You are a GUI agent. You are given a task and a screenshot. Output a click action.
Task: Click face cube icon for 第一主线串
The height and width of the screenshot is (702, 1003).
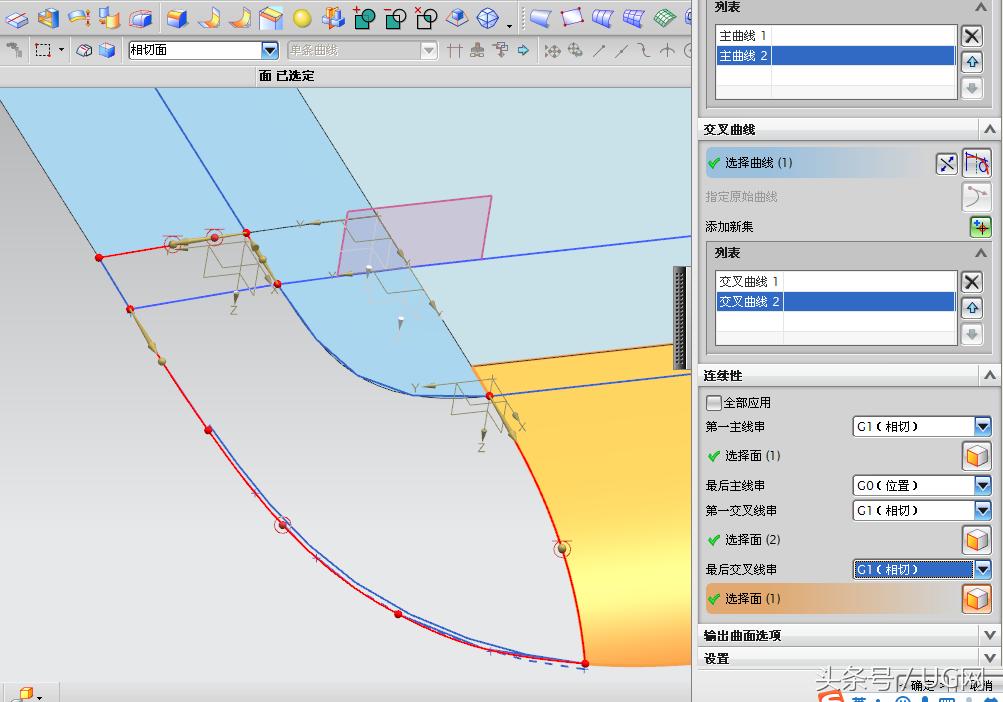[x=976, y=456]
